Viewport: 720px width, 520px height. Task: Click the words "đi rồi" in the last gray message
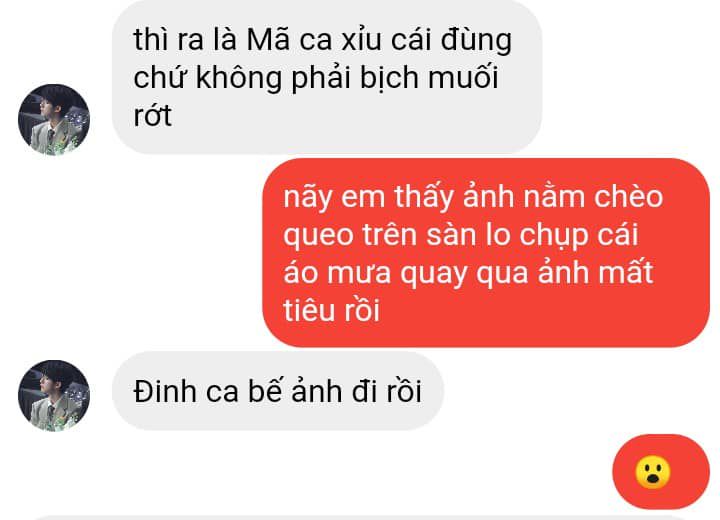[x=387, y=391]
